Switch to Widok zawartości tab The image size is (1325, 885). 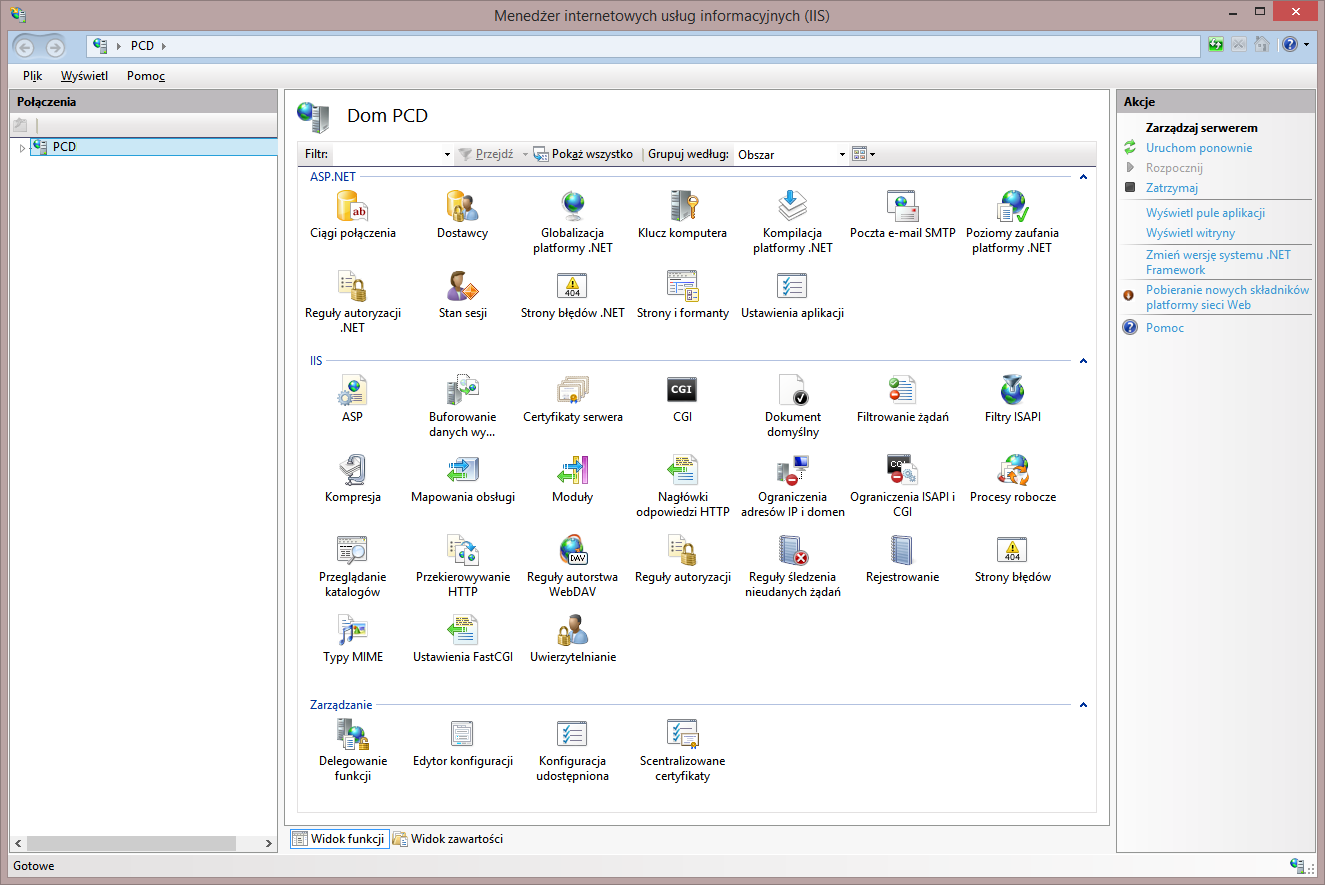(448, 839)
